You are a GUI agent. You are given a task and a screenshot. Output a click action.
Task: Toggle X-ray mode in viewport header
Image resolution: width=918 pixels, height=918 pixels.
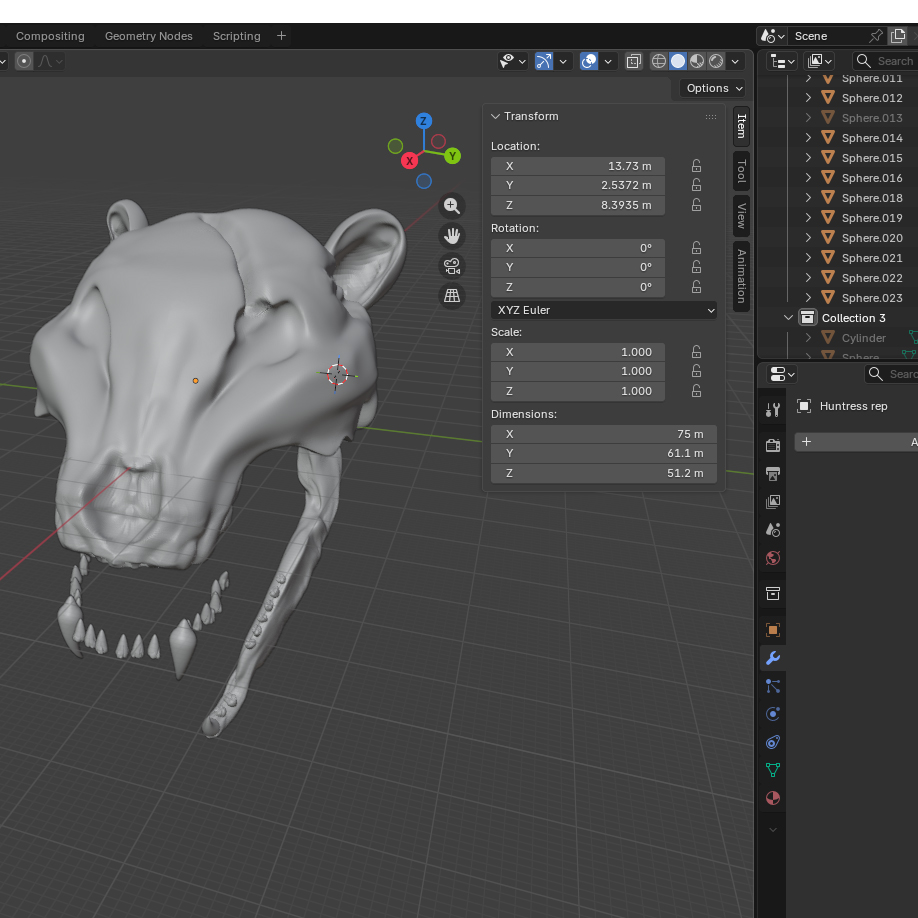(634, 61)
